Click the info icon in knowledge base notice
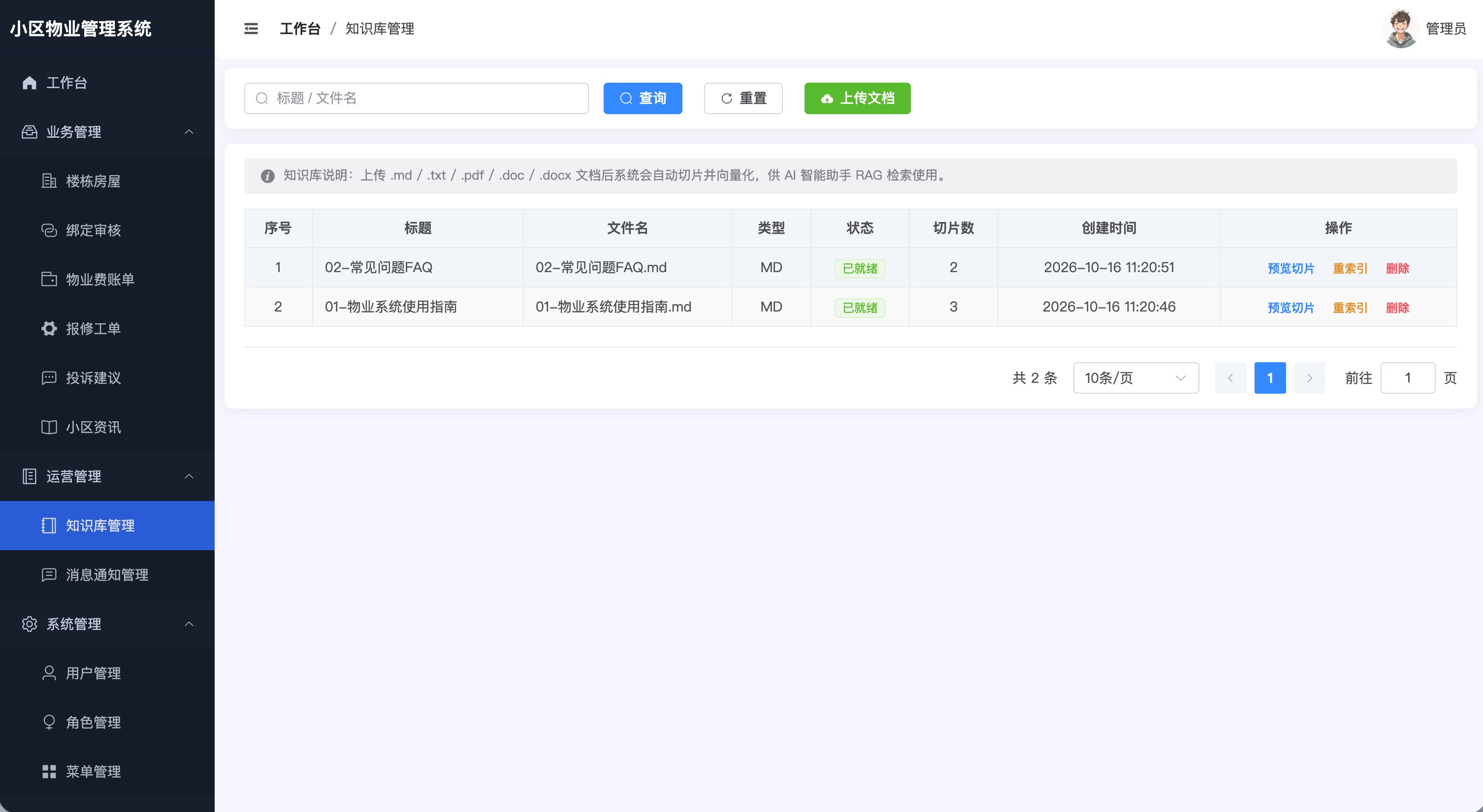Screen dimensions: 1483x812 [267, 176]
